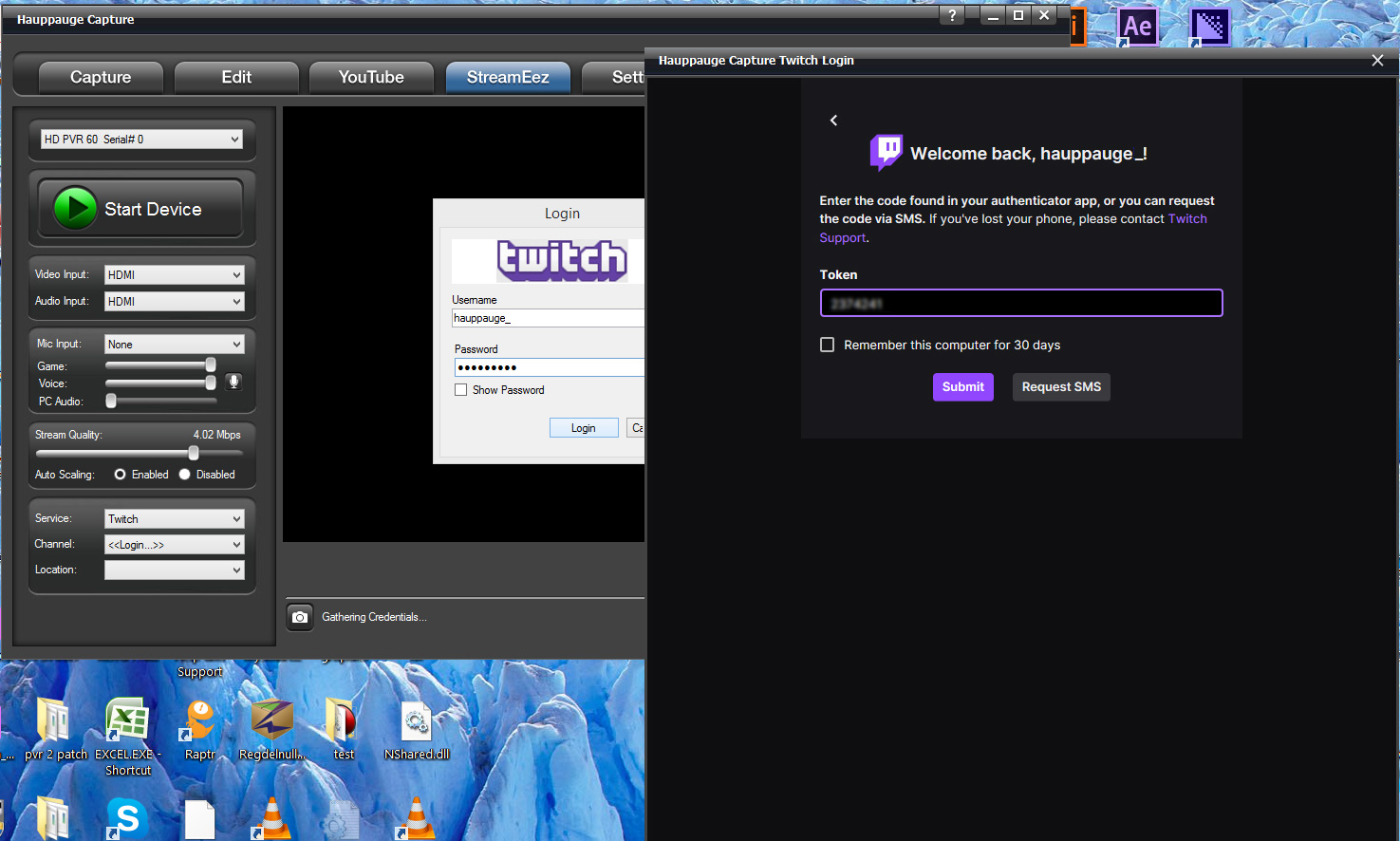Check Remember this computer for 30 days
This screenshot has width=1400, height=841.
[828, 345]
